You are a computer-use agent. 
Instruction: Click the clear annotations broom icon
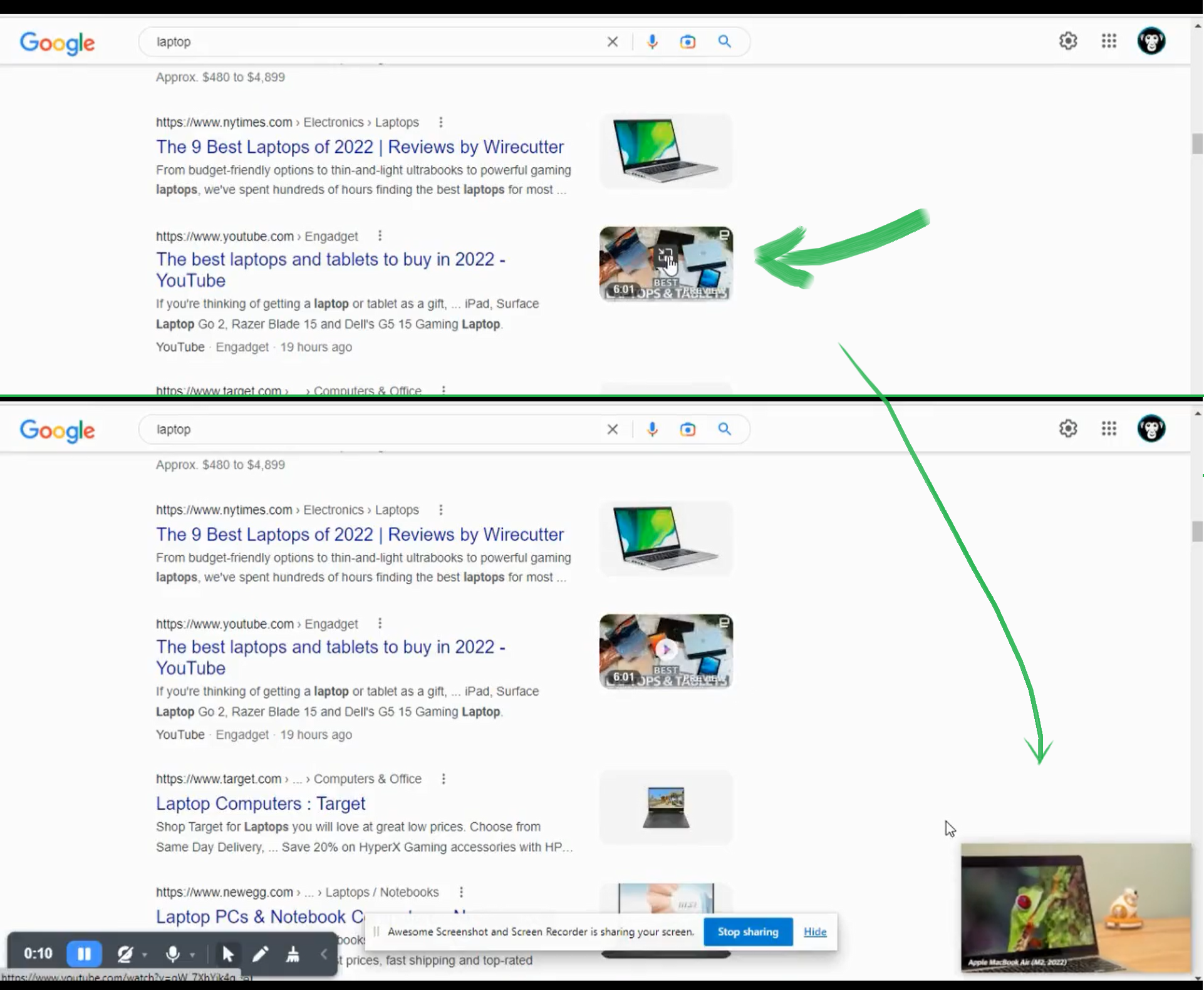293,954
